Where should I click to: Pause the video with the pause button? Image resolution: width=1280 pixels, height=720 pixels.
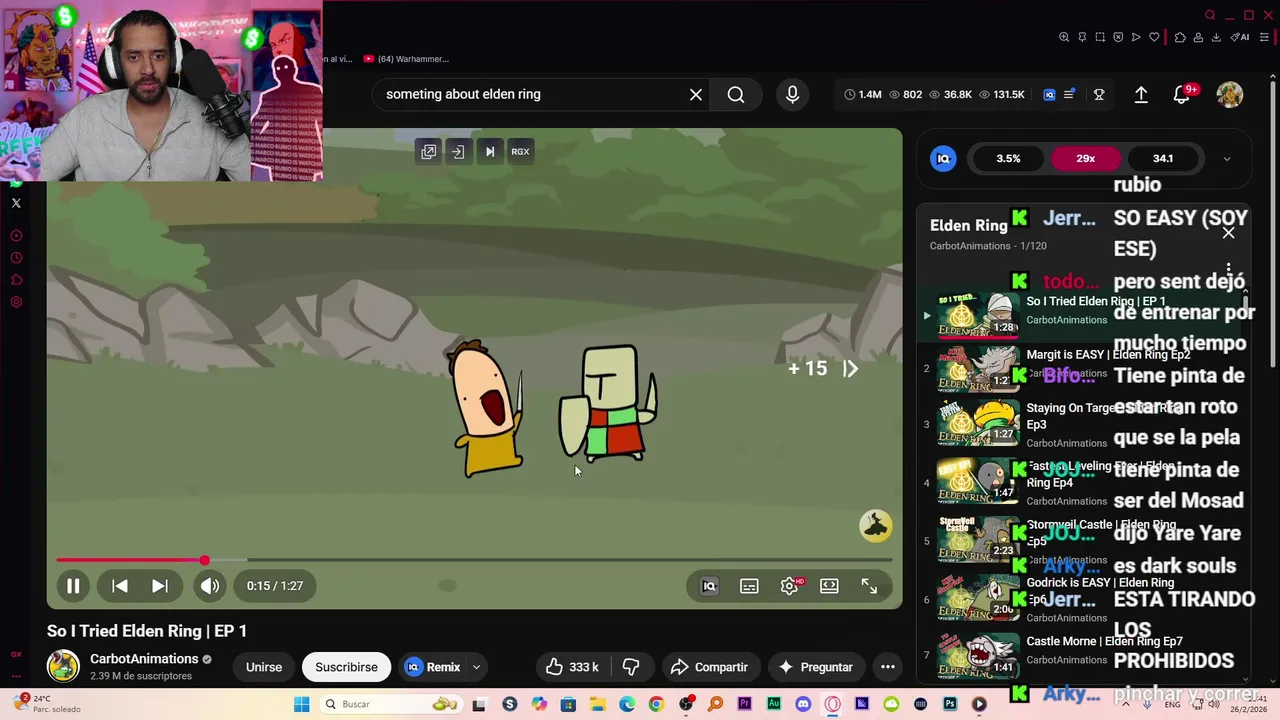click(x=73, y=586)
